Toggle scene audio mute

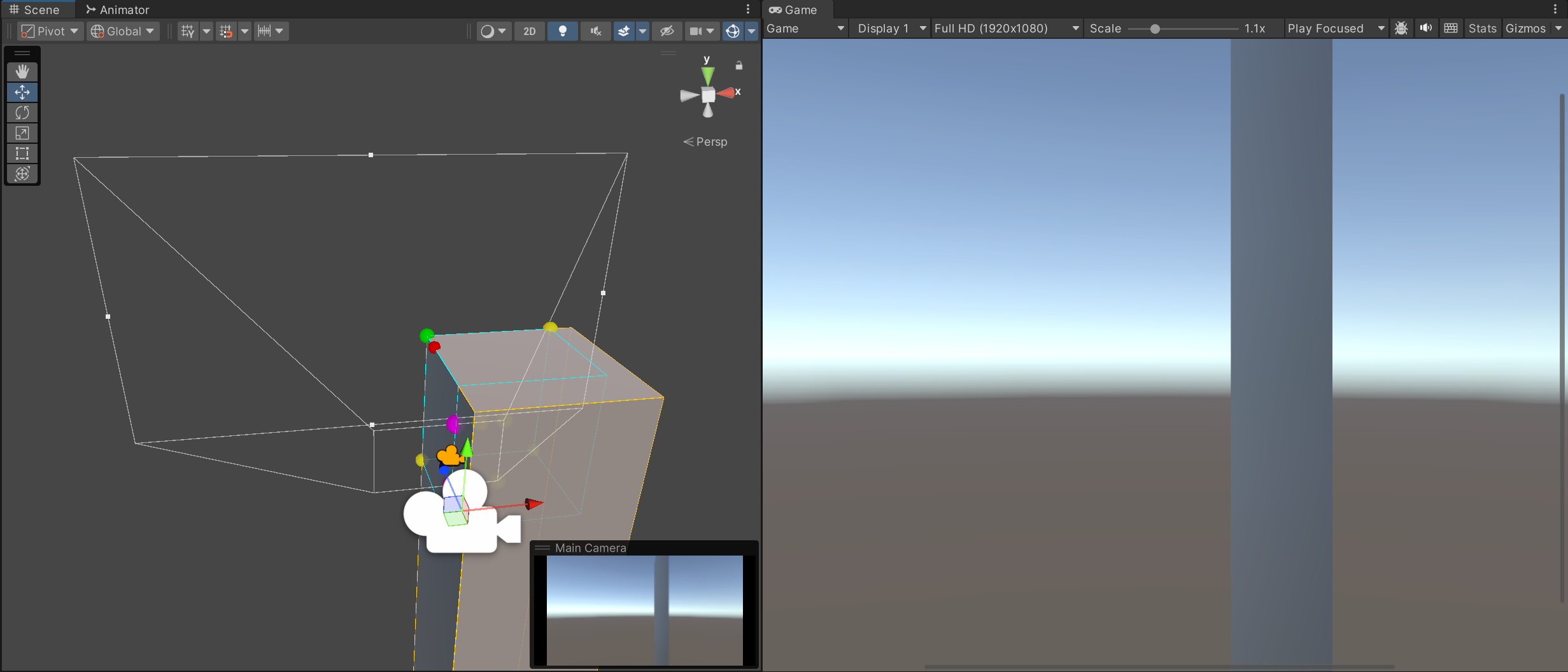596,31
